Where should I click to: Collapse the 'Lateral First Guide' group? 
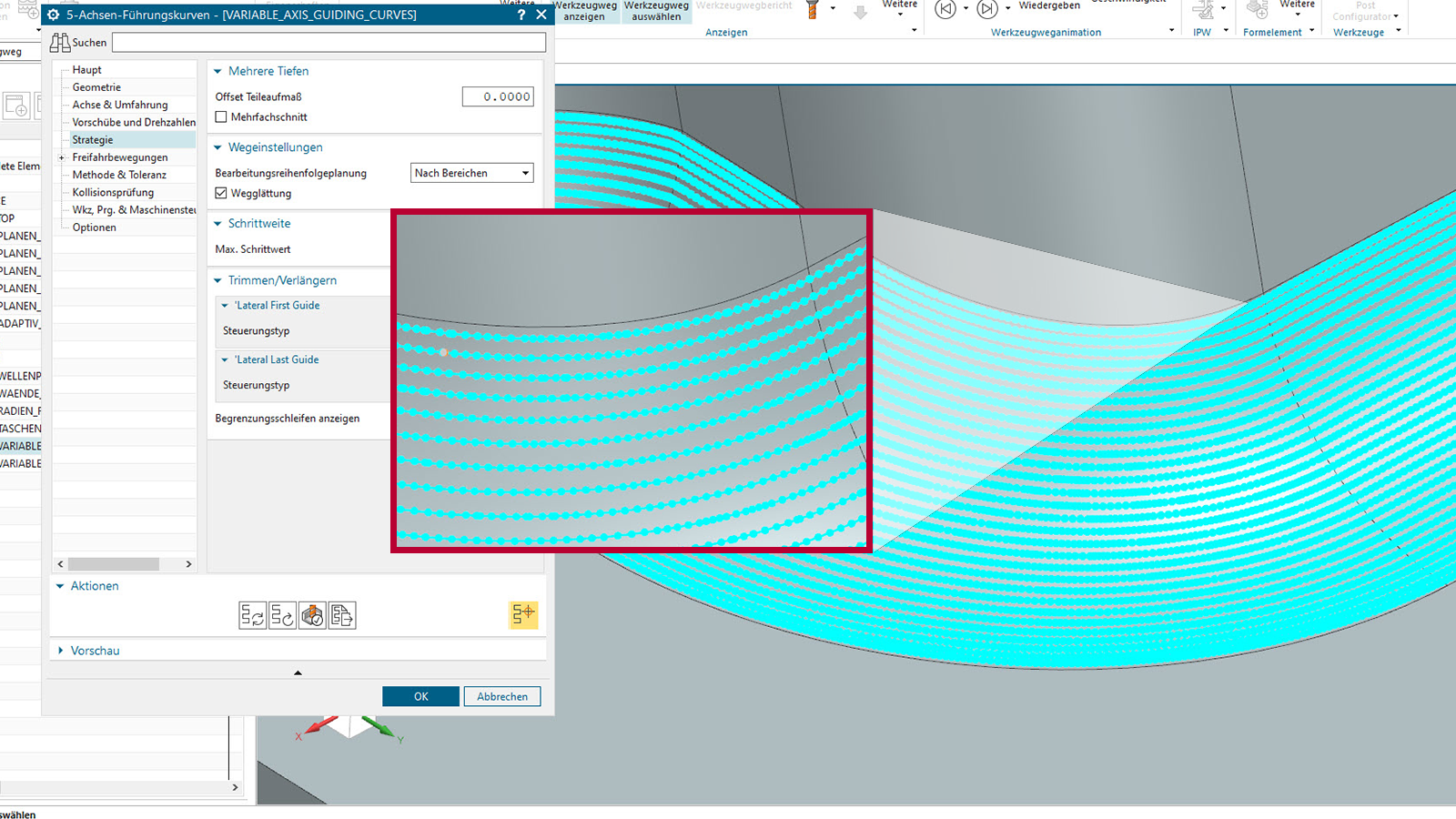[x=225, y=306]
